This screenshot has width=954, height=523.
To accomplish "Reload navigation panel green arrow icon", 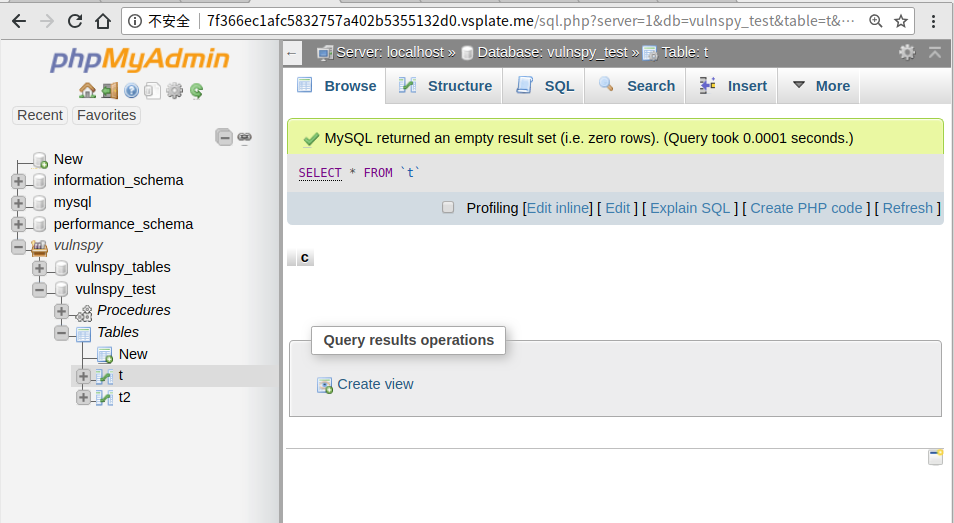I will click(x=196, y=91).
